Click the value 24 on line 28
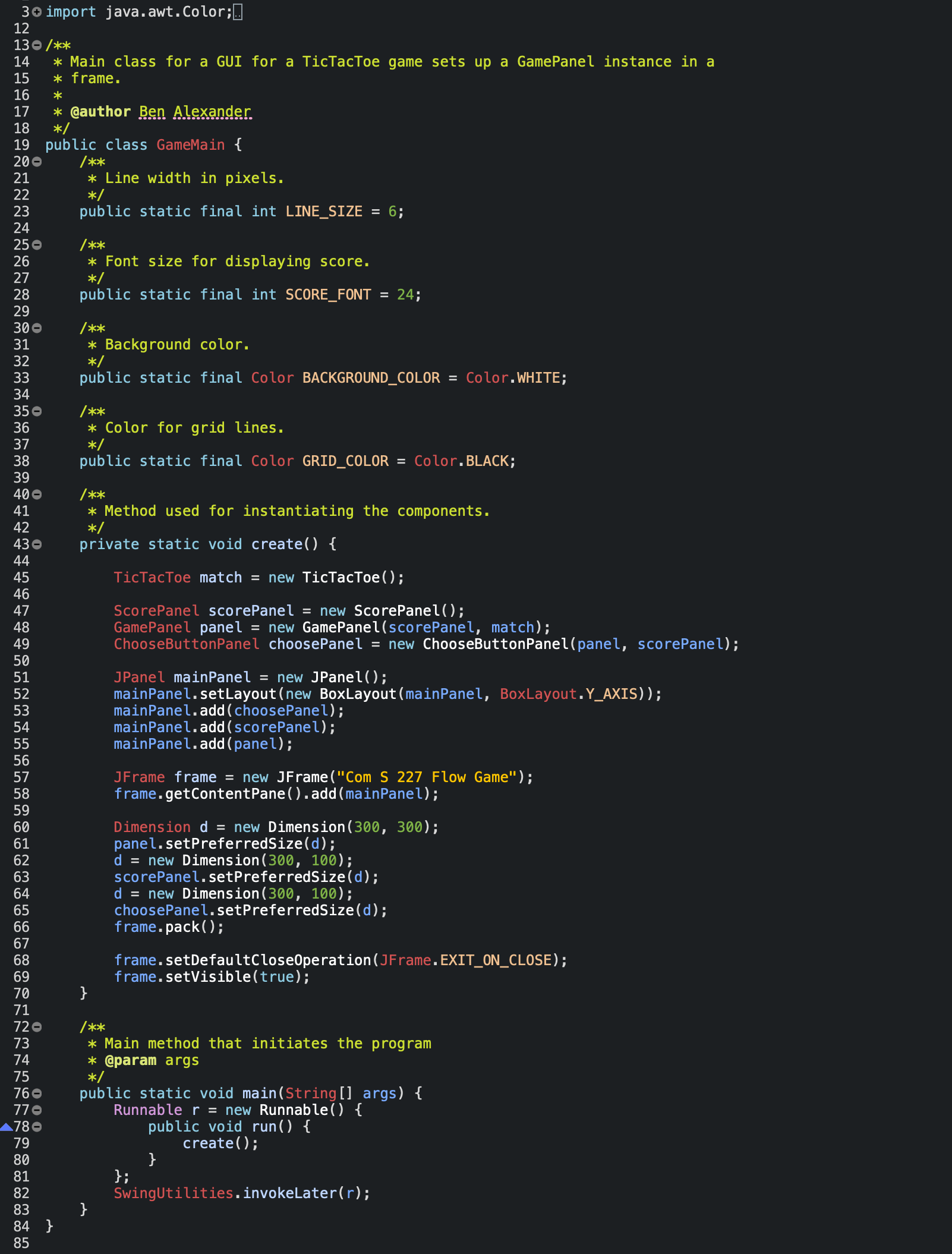The image size is (952, 1254). pyautogui.click(x=405, y=295)
